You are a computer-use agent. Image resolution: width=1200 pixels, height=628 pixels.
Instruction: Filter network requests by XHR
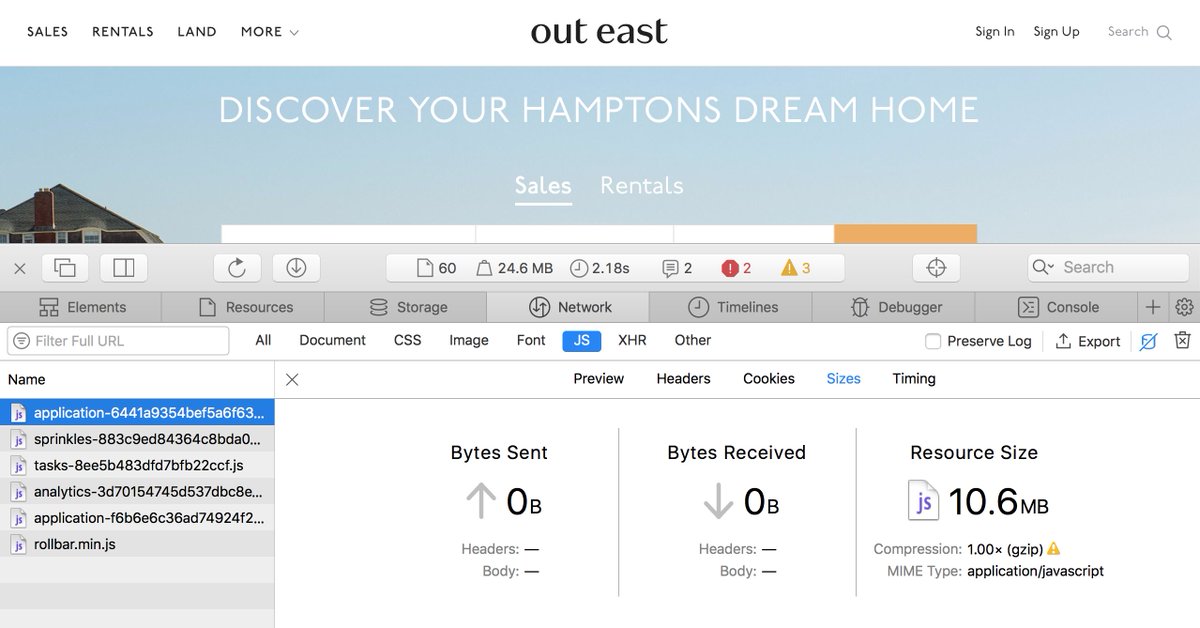(x=632, y=341)
